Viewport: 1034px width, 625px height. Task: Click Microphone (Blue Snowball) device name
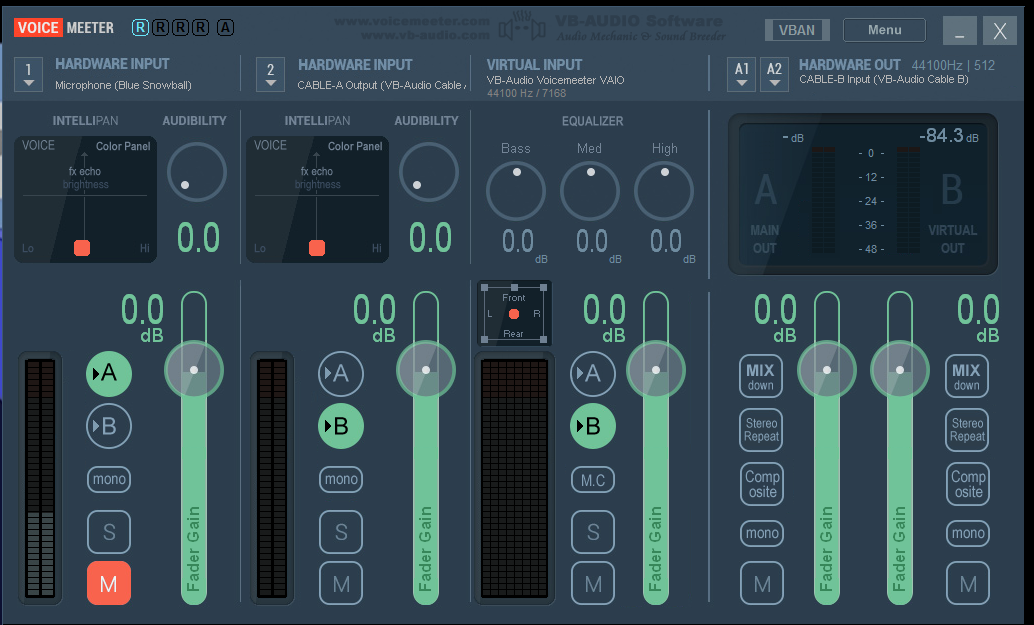[x=123, y=85]
